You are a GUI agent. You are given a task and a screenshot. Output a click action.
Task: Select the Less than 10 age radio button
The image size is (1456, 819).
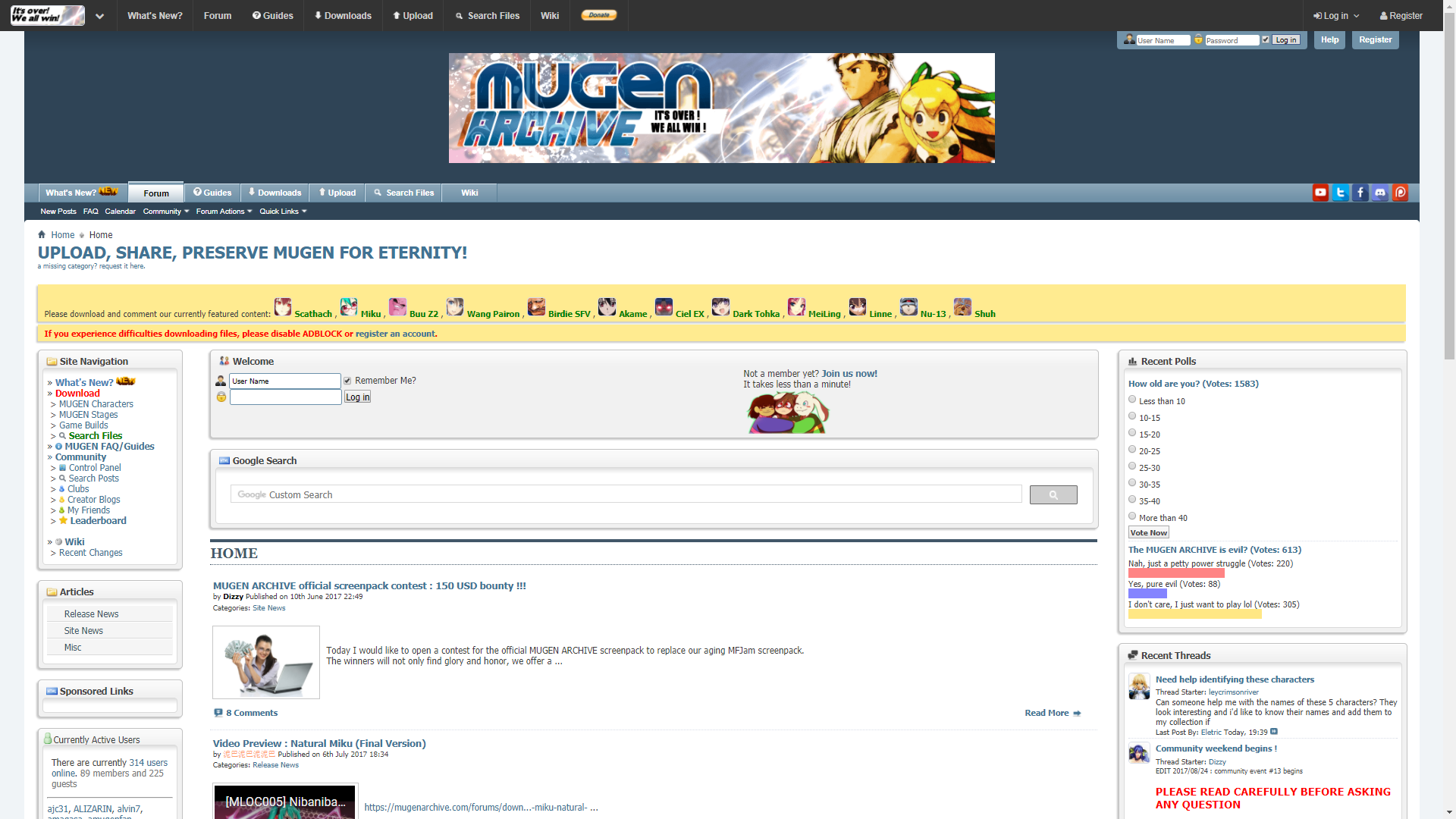click(1132, 398)
